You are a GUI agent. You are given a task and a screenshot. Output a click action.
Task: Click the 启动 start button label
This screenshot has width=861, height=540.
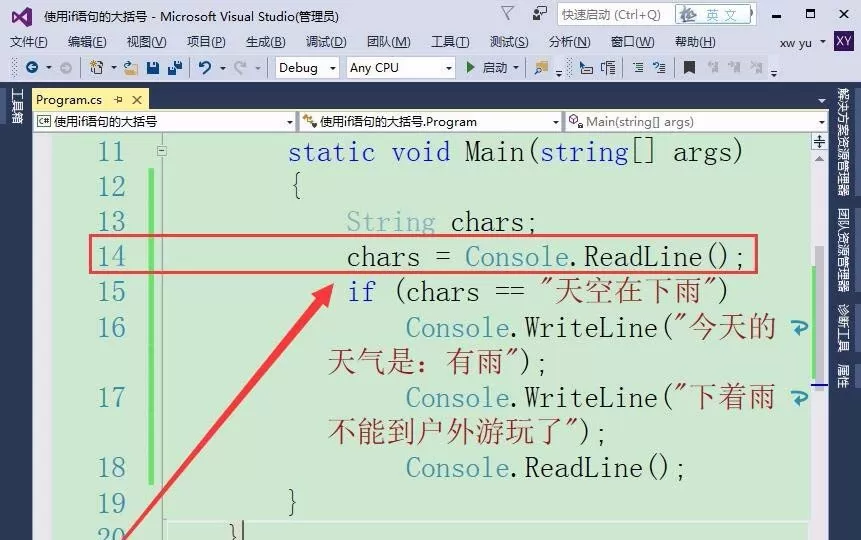pyautogui.click(x=495, y=68)
